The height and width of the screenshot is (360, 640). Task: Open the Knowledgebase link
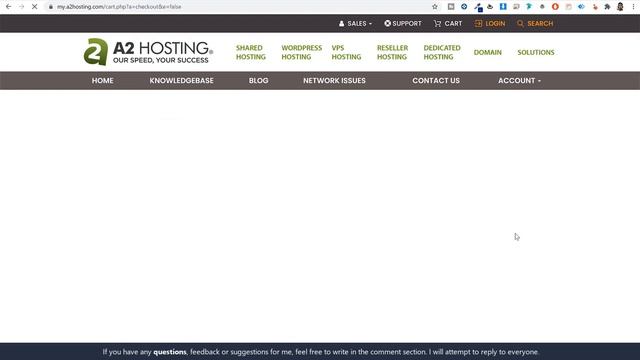coord(181,81)
